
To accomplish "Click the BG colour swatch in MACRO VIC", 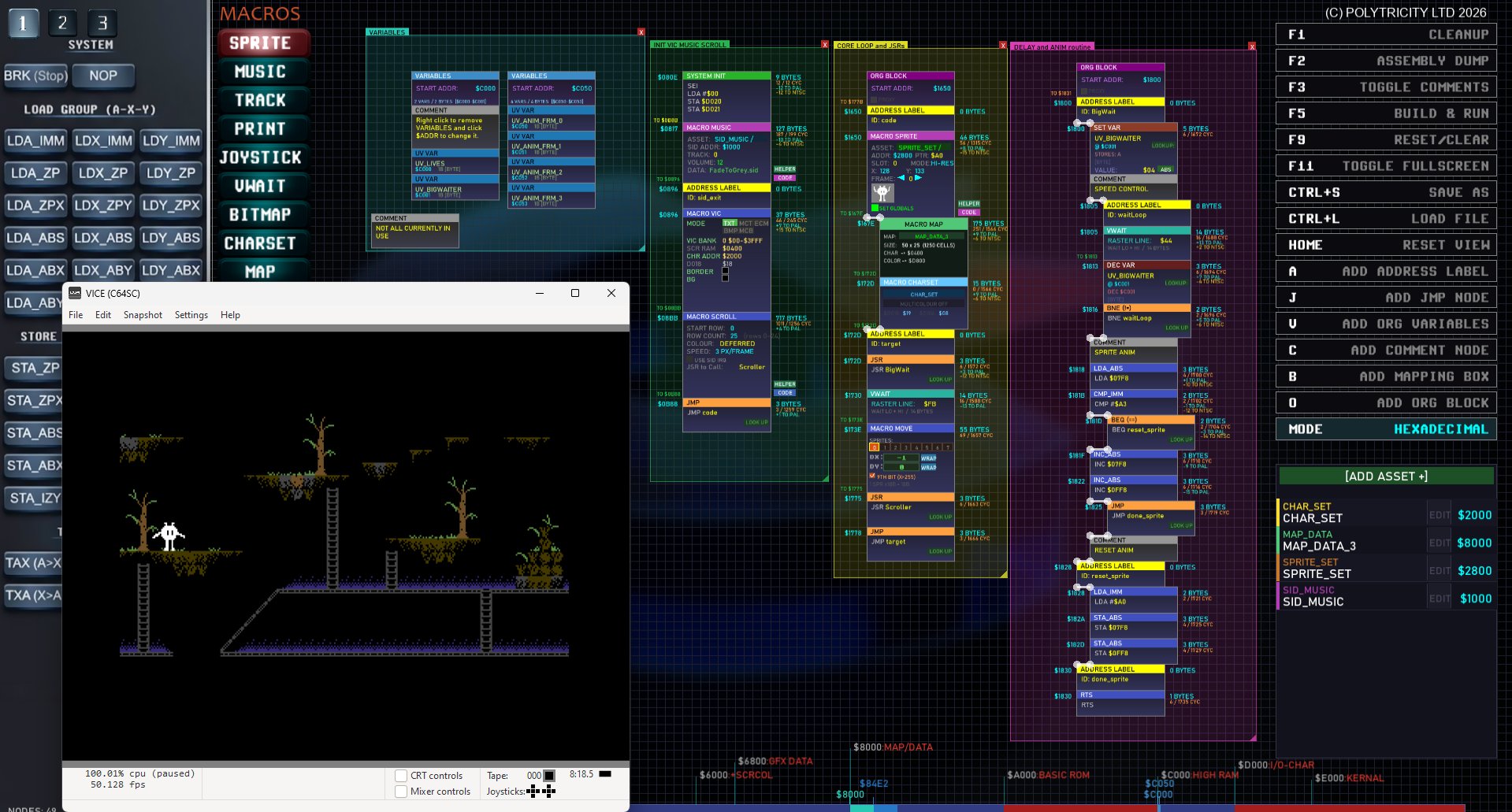I will [725, 279].
